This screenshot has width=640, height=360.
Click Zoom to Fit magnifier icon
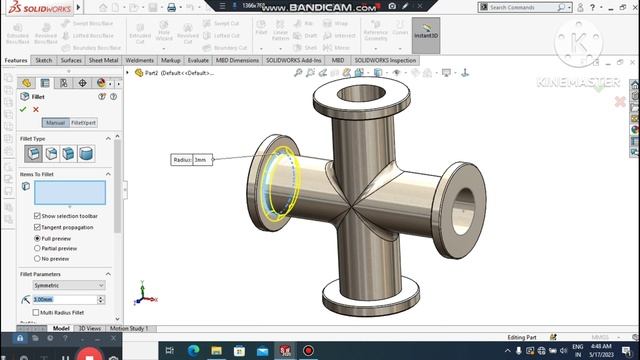pyautogui.click(x=298, y=73)
